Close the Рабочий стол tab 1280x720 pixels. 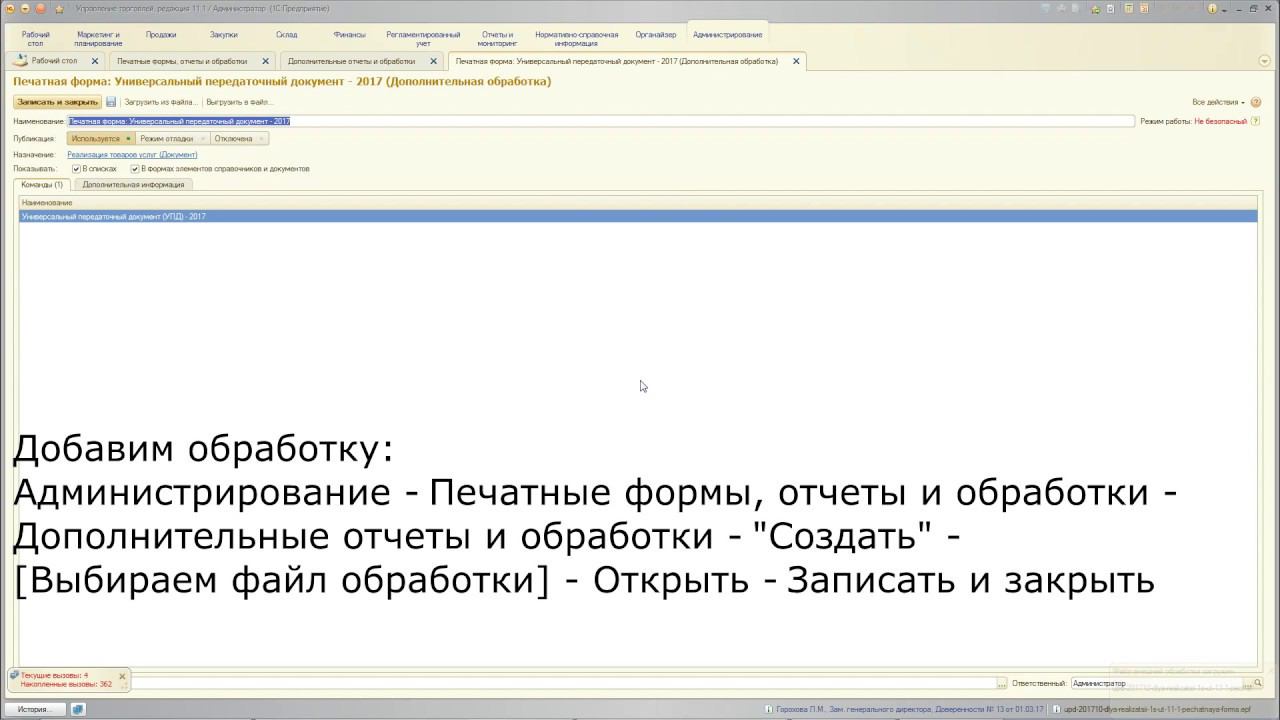95,61
